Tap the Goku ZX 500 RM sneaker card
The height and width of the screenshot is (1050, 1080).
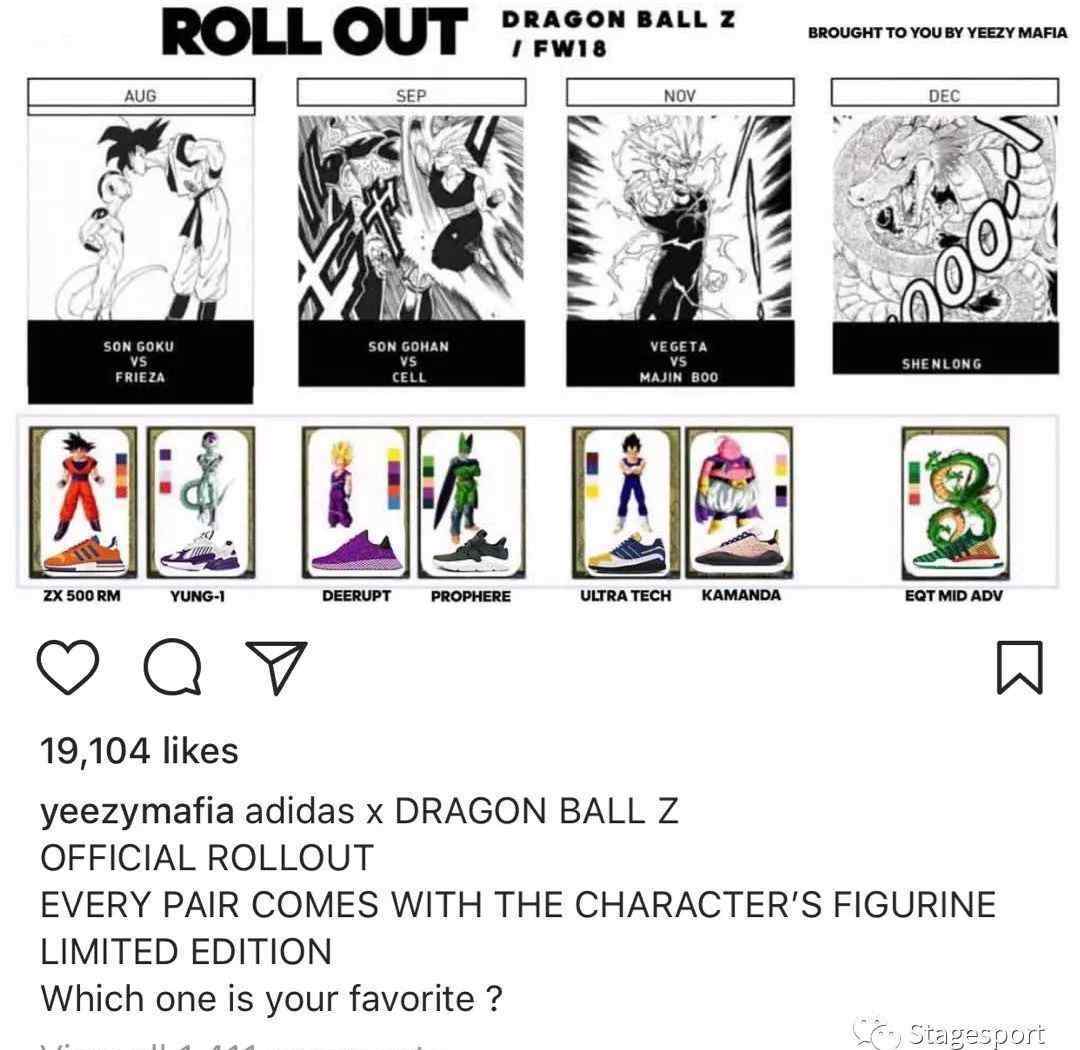[83, 502]
